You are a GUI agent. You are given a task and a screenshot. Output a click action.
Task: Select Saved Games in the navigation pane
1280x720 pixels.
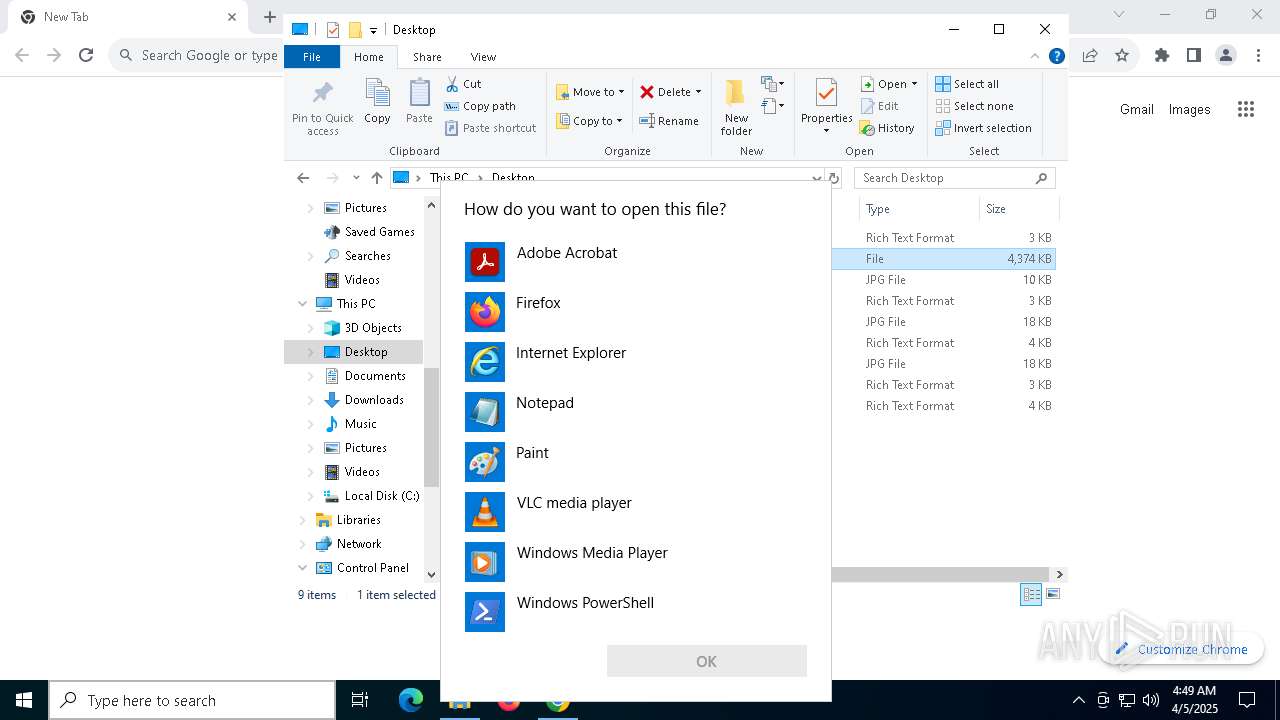pyautogui.click(x=379, y=232)
